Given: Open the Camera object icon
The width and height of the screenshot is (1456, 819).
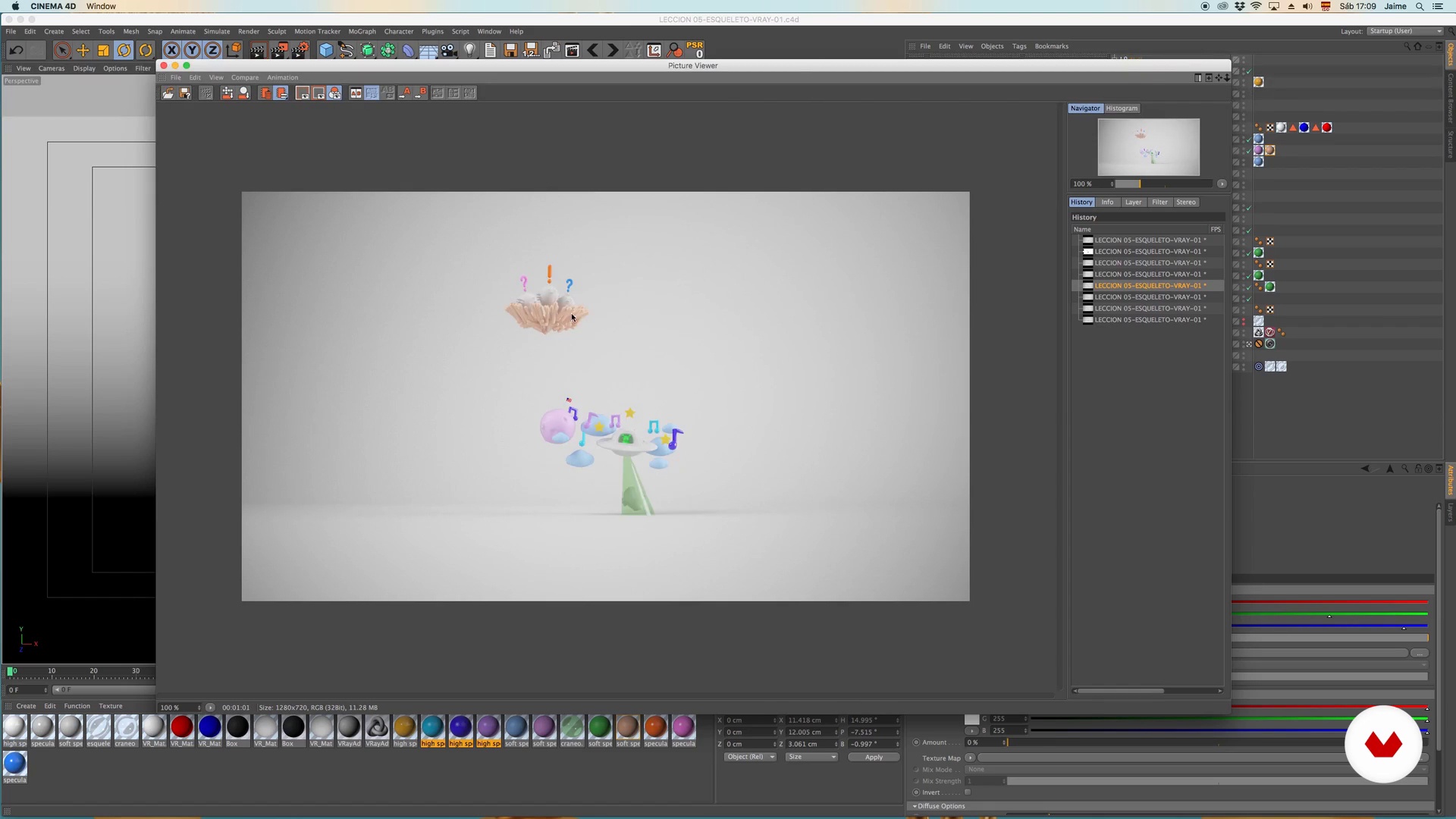Looking at the screenshot, I should coord(449,51).
